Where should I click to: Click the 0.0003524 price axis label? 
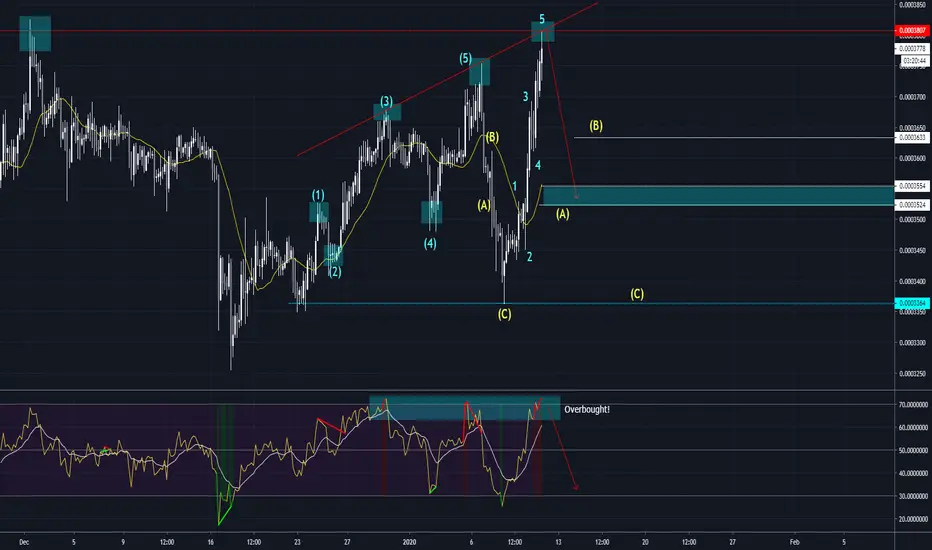(x=912, y=205)
